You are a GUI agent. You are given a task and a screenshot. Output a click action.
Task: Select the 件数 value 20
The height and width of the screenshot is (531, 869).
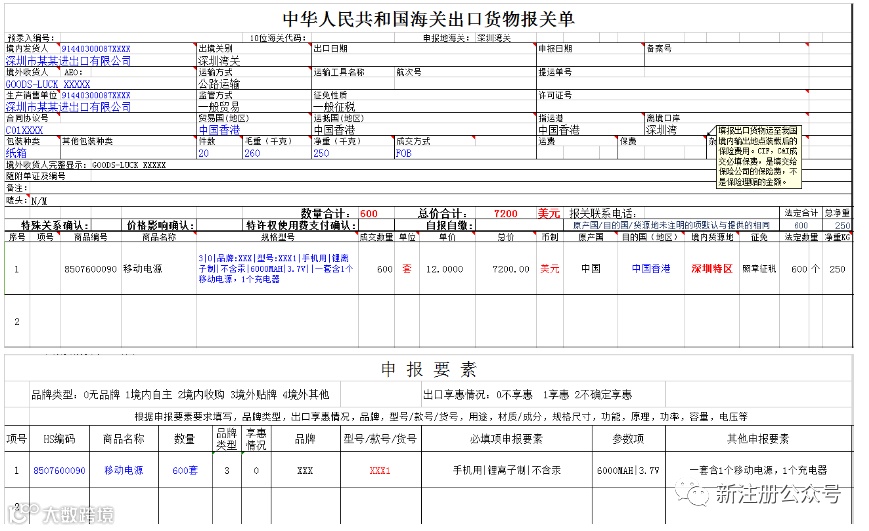[203, 154]
